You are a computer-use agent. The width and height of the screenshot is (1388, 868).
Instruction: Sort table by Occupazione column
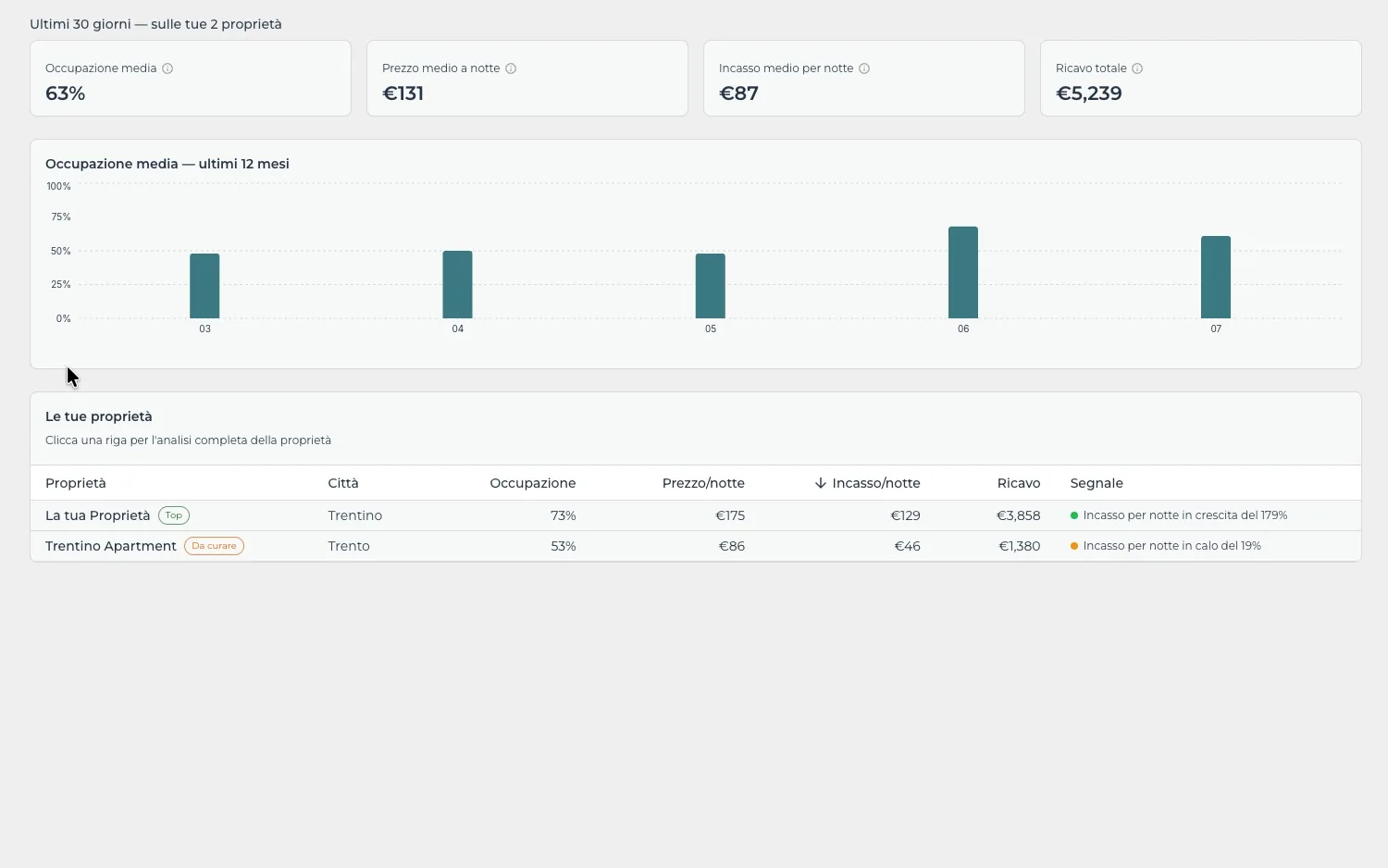[533, 483]
